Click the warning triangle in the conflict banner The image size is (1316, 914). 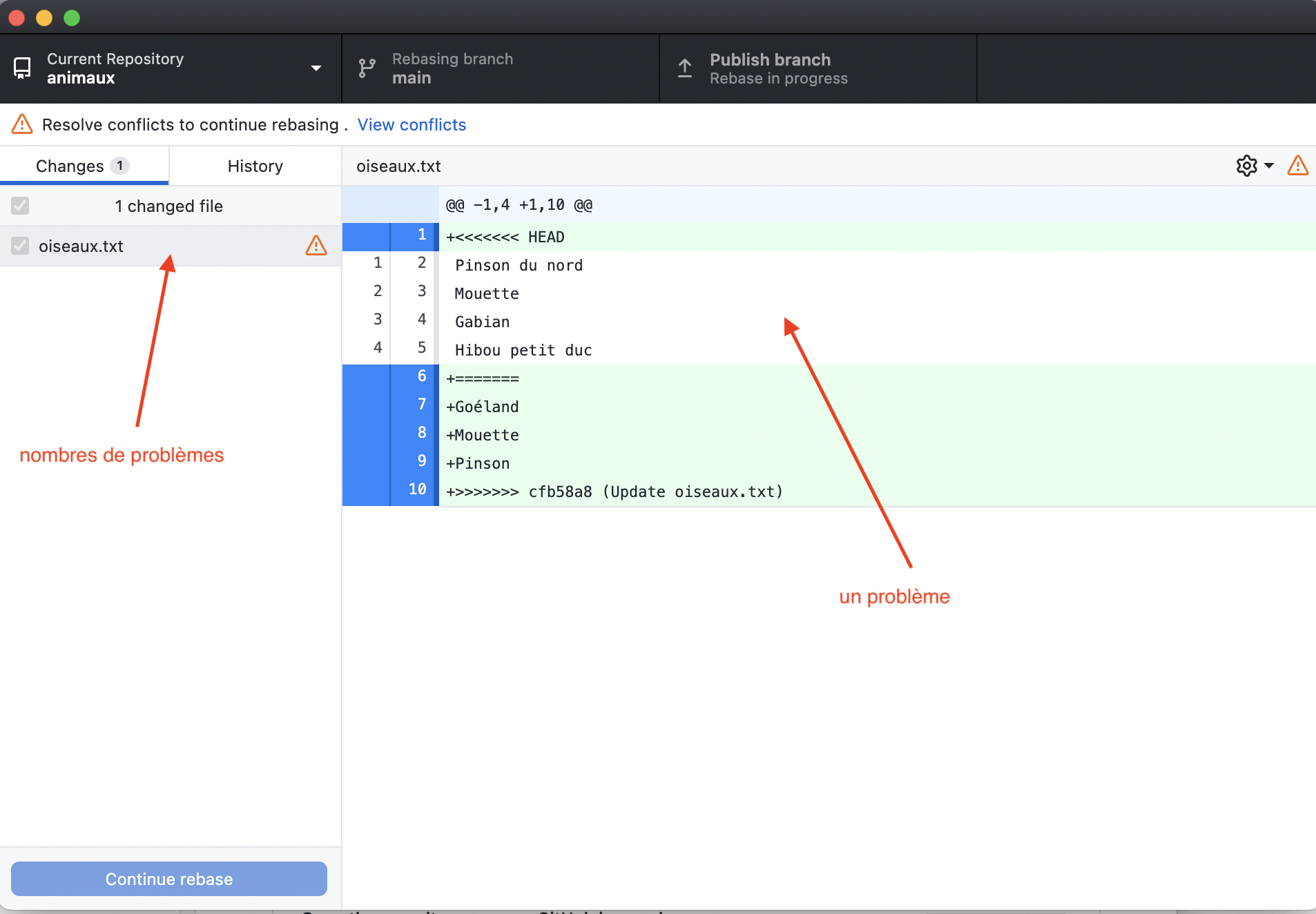pyautogui.click(x=22, y=124)
